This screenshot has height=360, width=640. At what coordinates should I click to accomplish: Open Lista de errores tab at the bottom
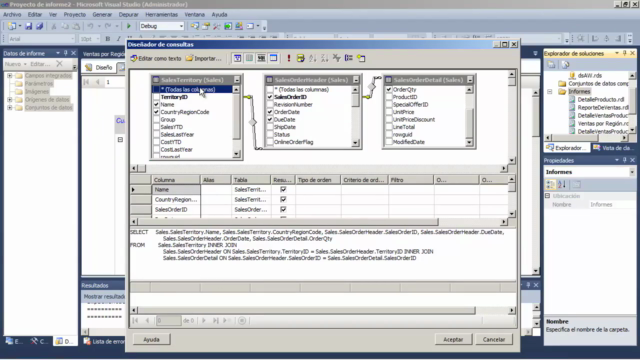[104, 341]
